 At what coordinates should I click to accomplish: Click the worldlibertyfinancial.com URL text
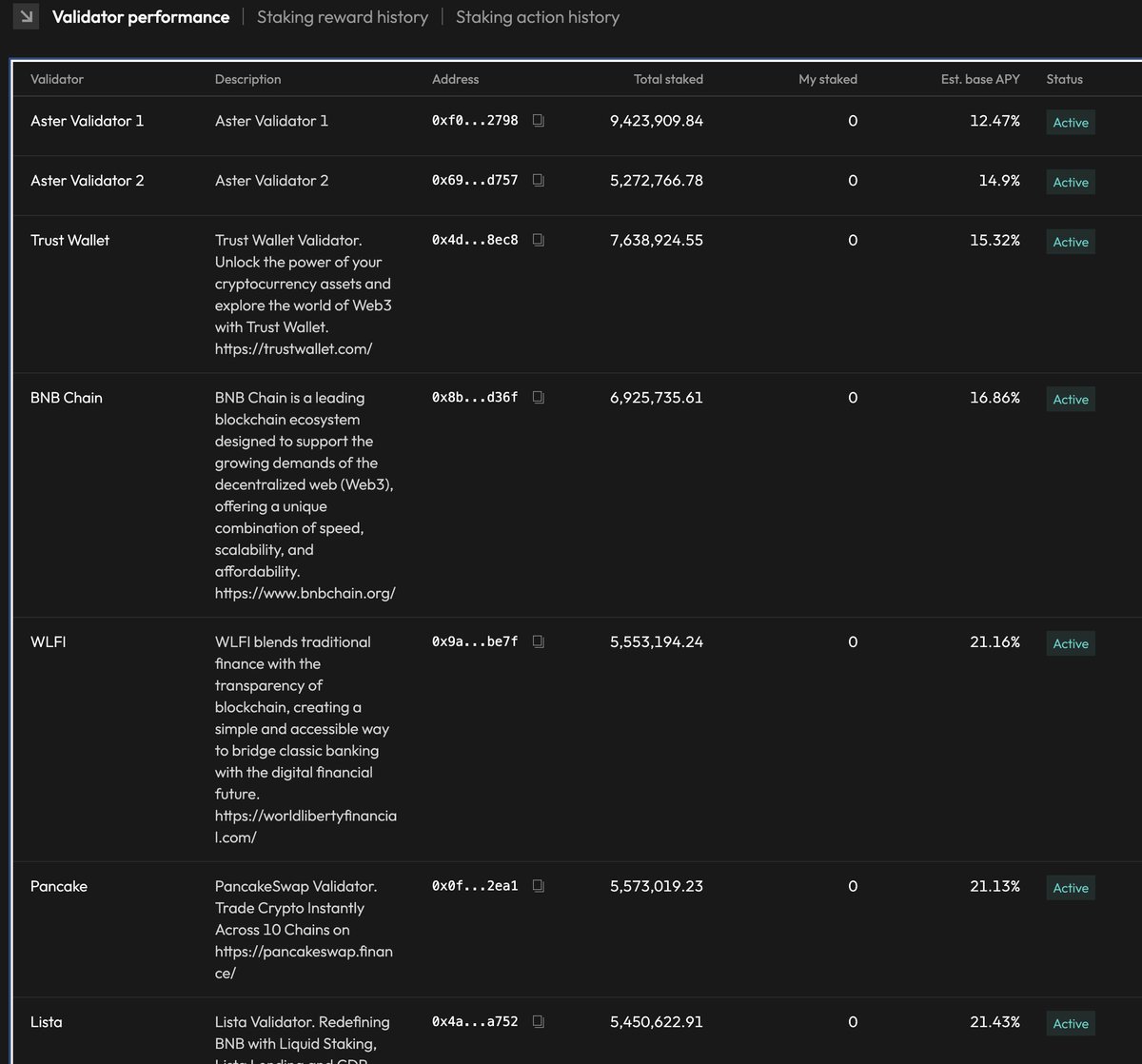[305, 827]
